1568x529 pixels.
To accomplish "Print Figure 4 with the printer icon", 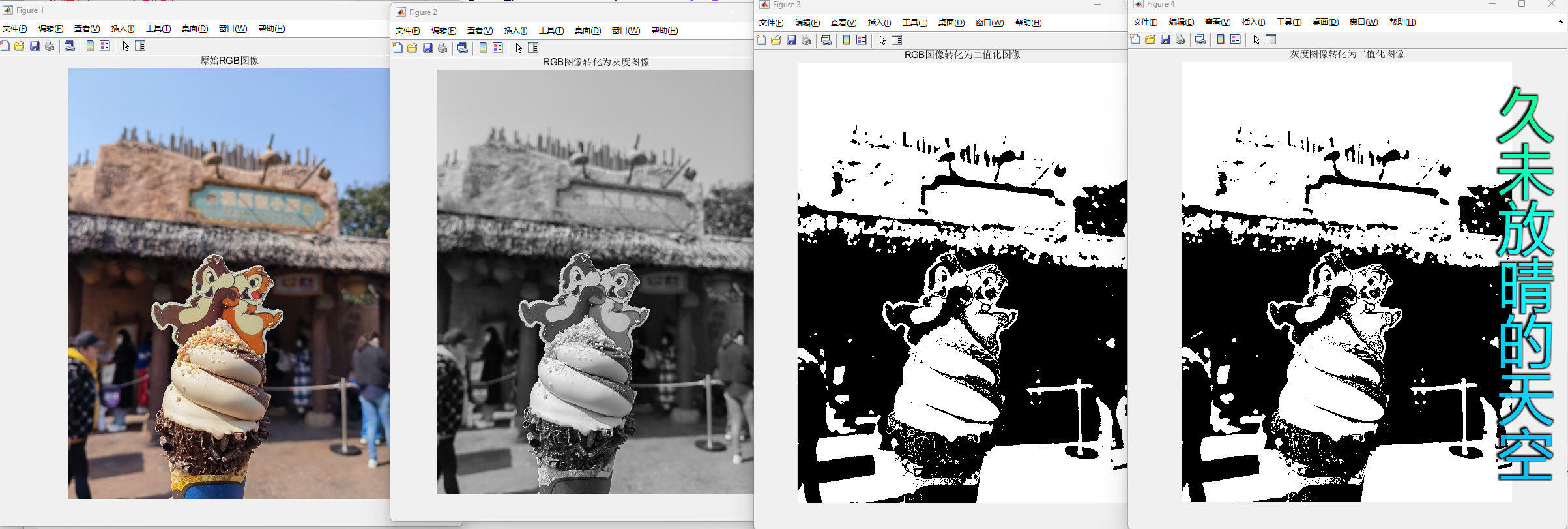I will tap(1180, 40).
